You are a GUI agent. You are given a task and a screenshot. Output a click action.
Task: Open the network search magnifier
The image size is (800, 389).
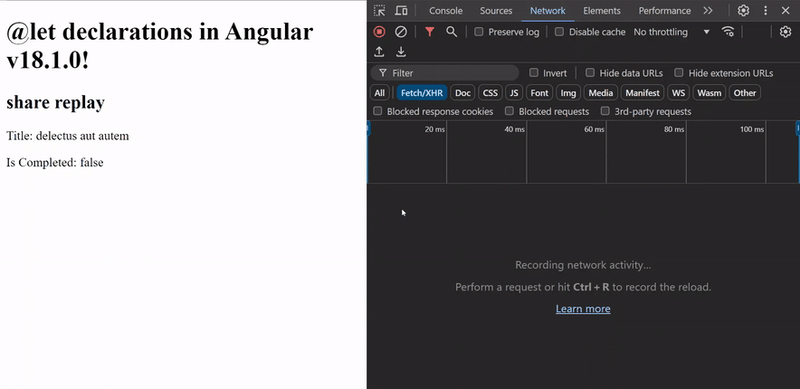pyautogui.click(x=451, y=32)
